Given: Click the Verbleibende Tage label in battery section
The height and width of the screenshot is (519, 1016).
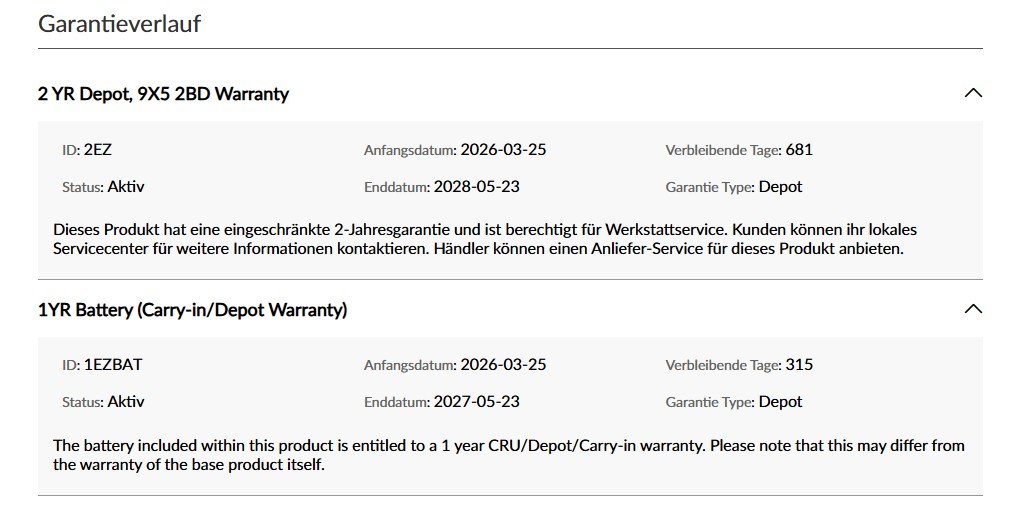Looking at the screenshot, I should [723, 365].
